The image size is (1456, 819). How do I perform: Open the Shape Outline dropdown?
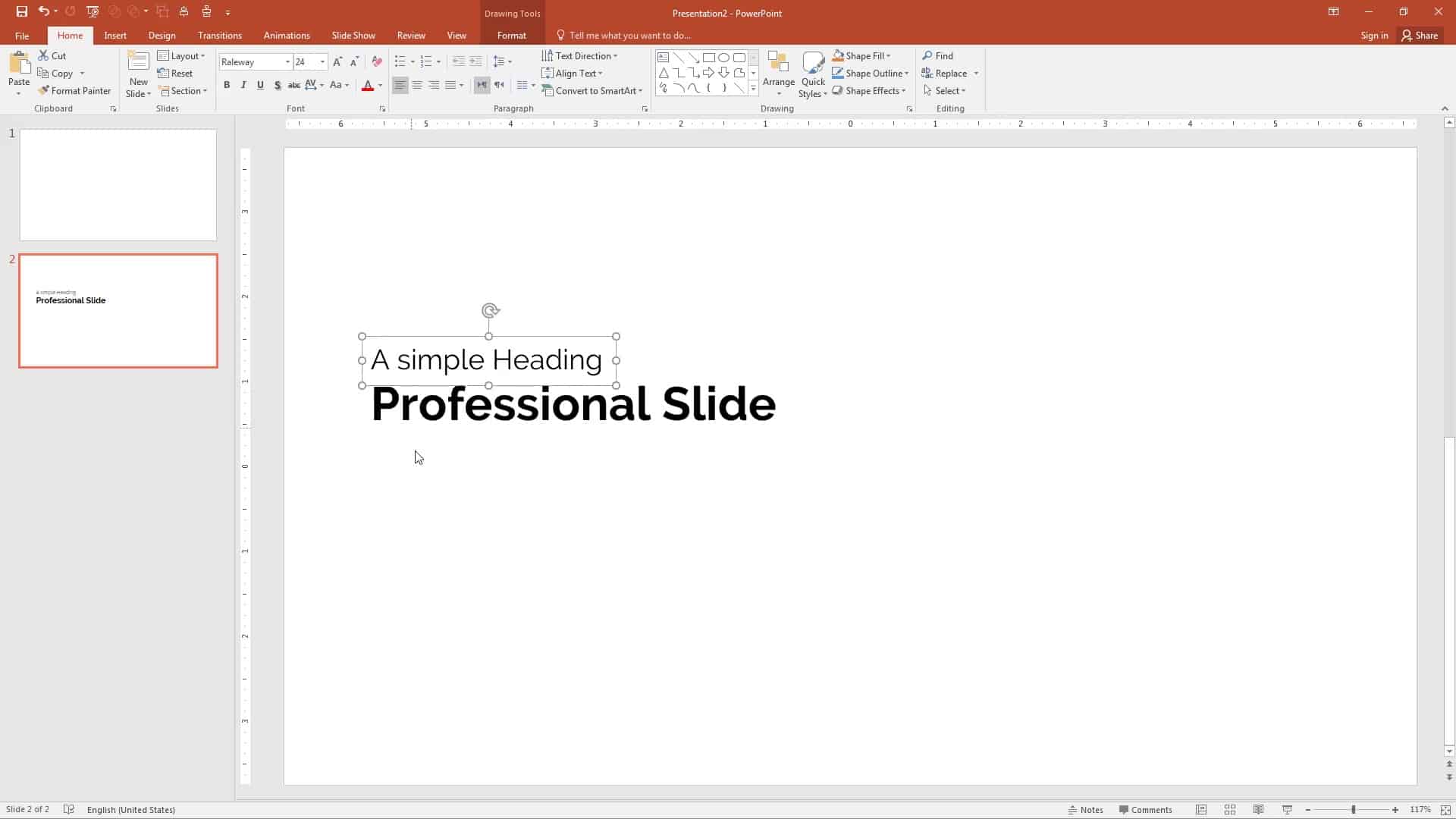click(x=871, y=73)
